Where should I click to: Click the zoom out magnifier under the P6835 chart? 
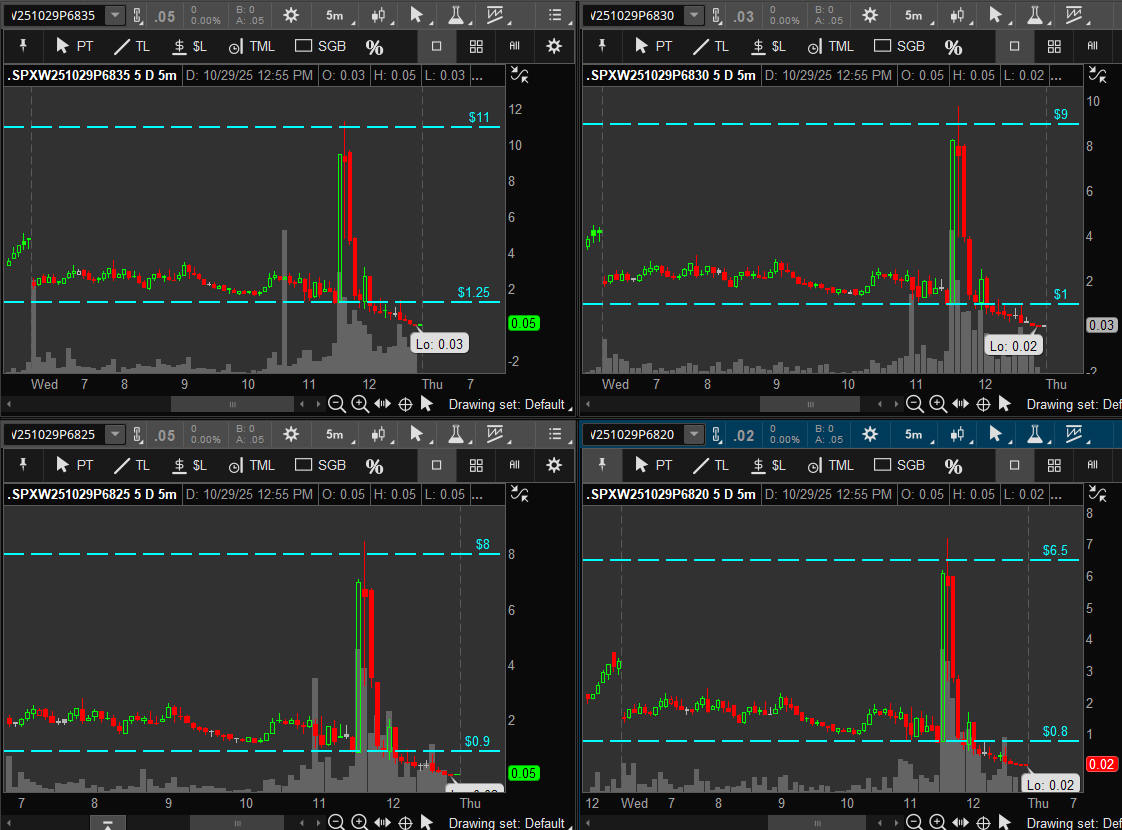(337, 404)
